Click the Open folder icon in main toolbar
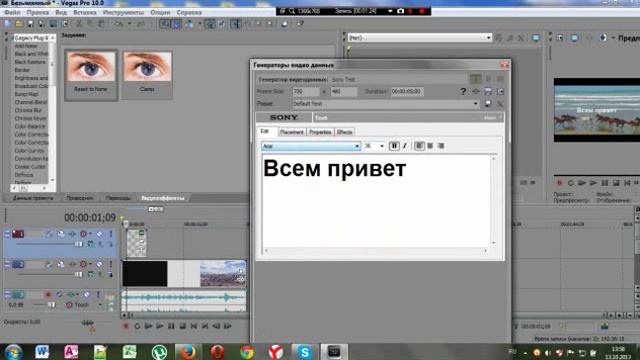 [x=19, y=24]
